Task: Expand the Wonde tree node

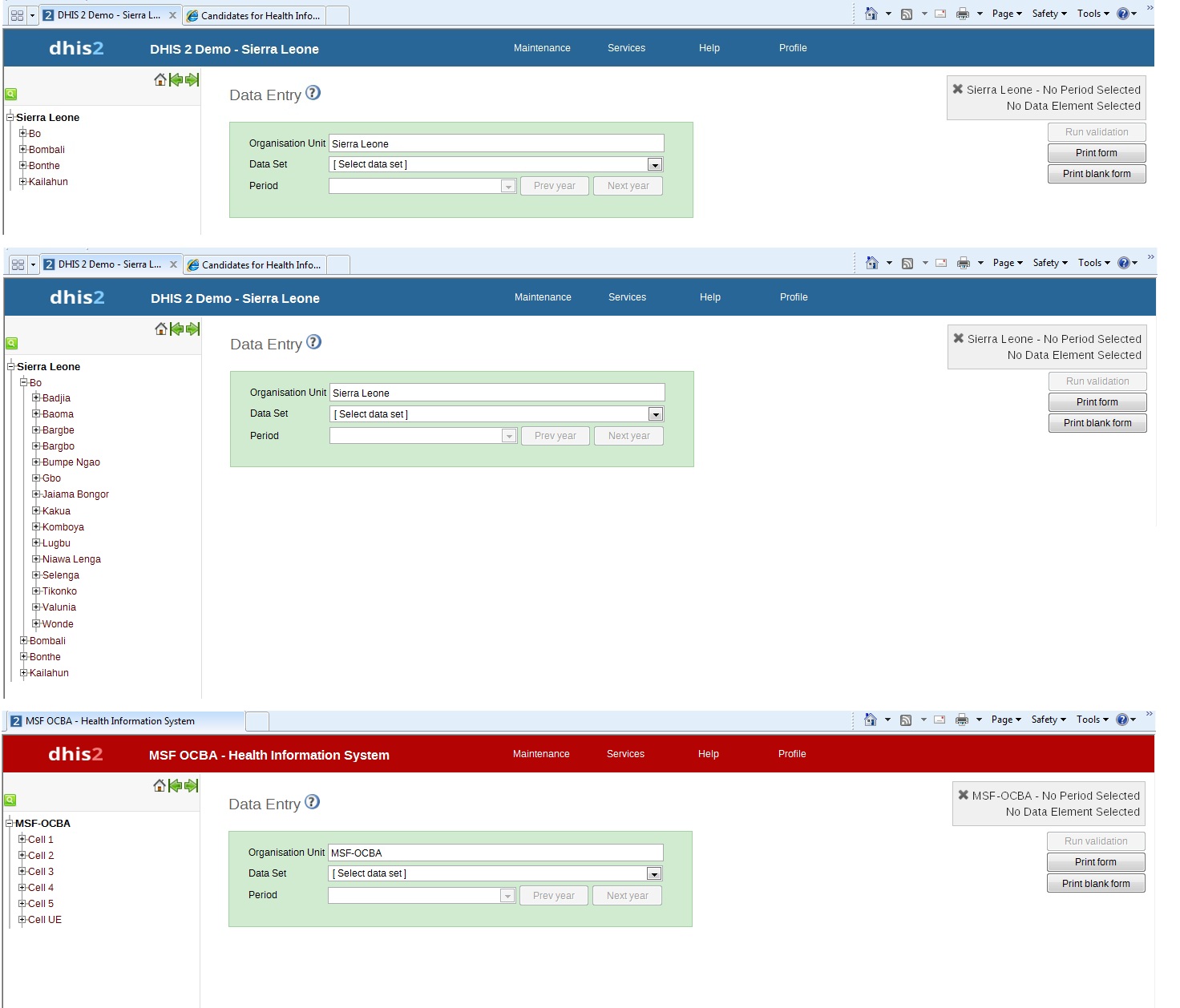Action: coord(36,623)
